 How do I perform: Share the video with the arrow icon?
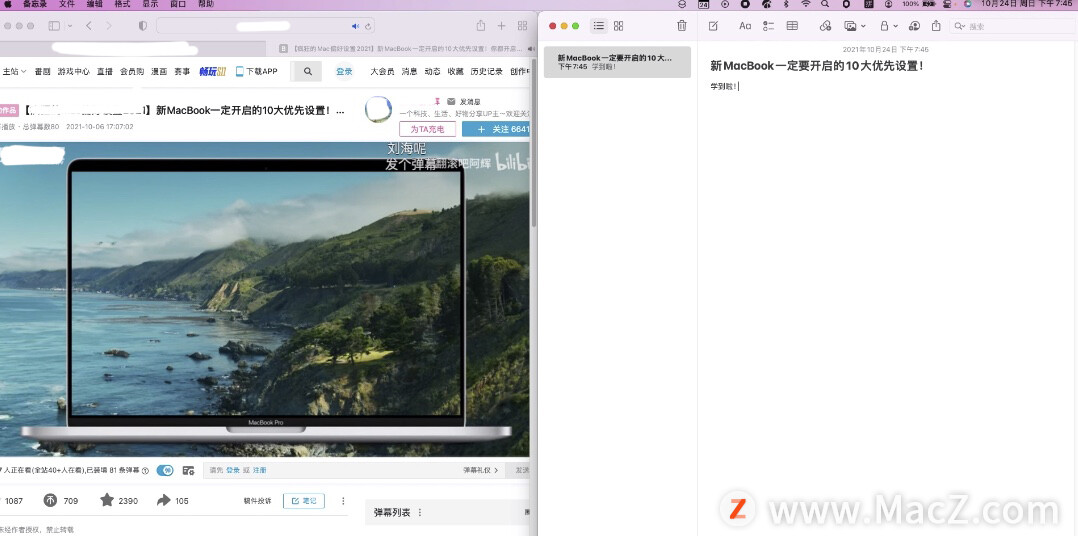(x=163, y=500)
